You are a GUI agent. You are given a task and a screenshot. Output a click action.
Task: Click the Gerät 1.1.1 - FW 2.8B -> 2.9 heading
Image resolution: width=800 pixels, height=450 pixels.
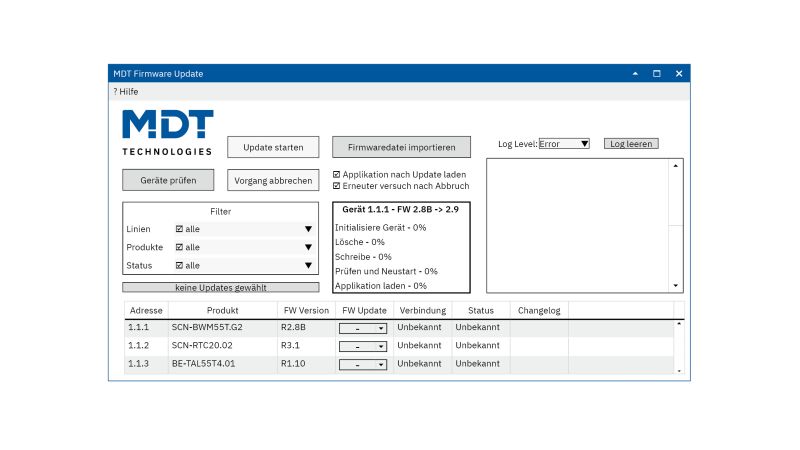(x=401, y=209)
